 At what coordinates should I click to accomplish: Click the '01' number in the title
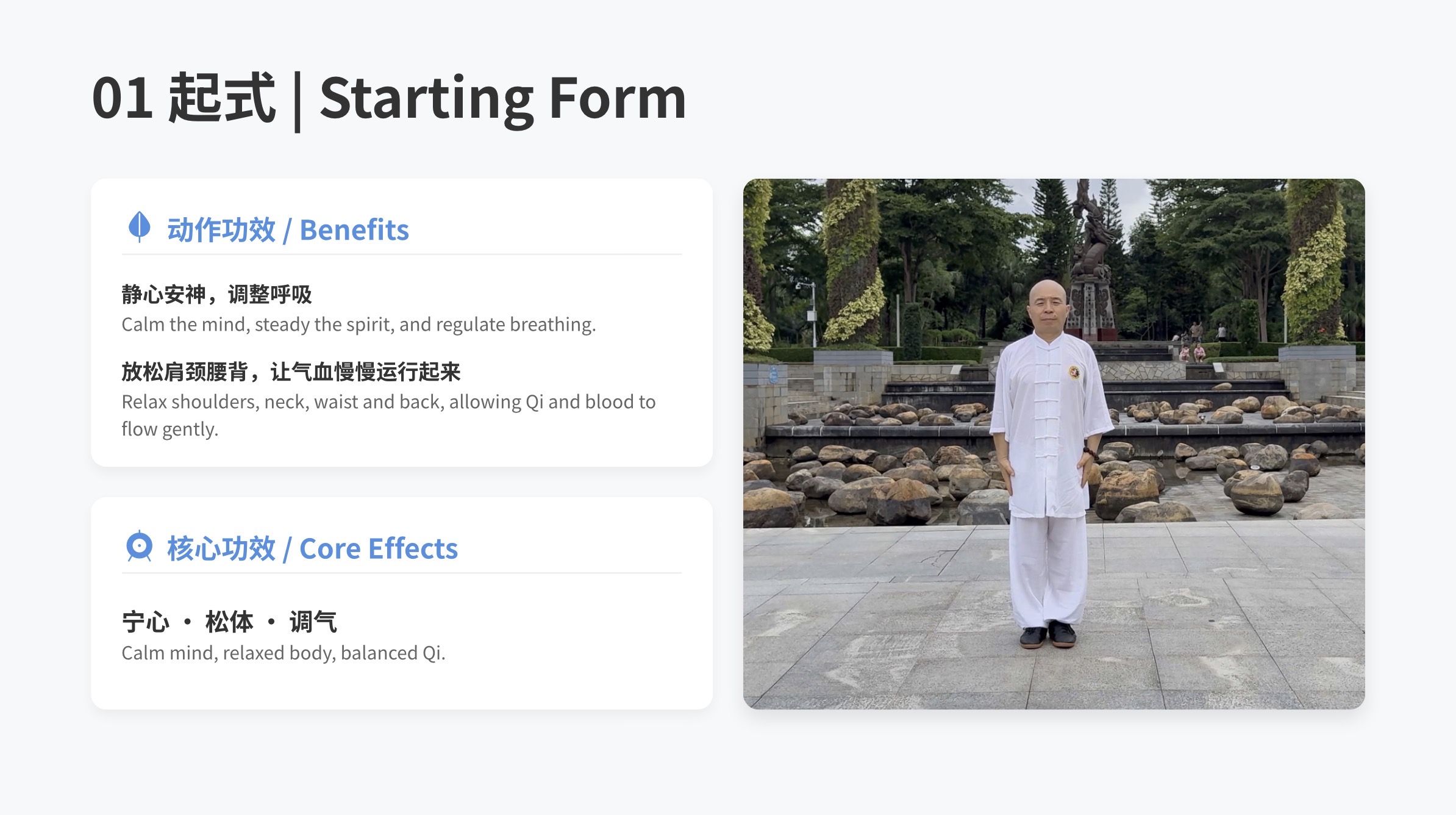(122, 98)
